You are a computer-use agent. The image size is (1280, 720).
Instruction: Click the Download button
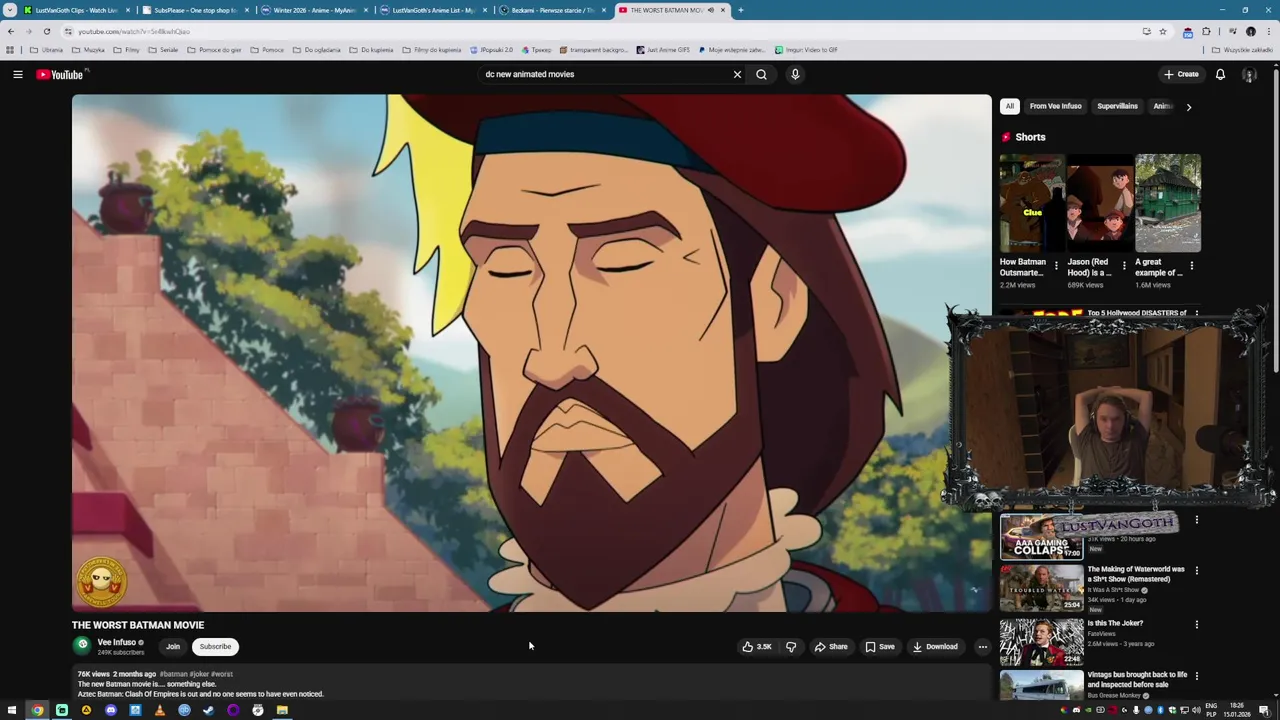coord(936,646)
